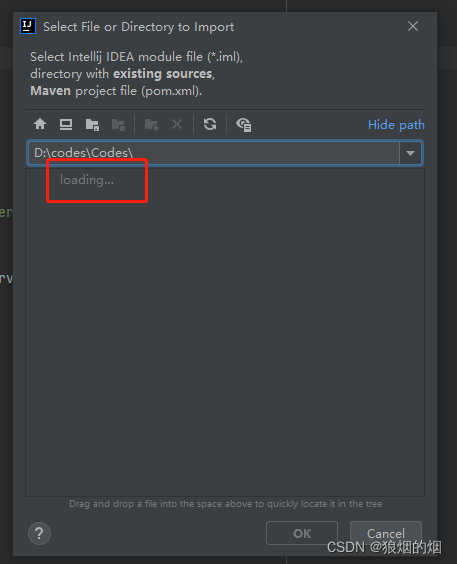Open the path history dropdown arrow
The image size is (457, 564).
tap(410, 153)
